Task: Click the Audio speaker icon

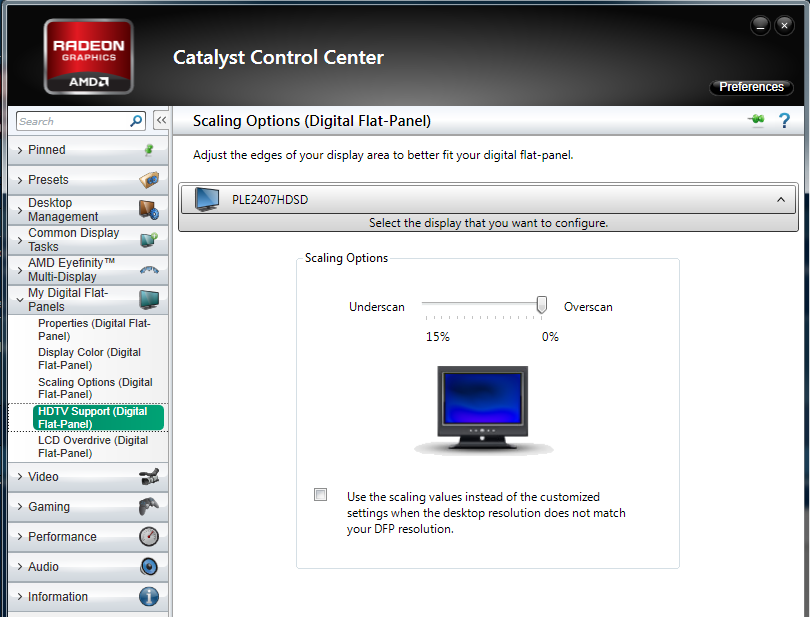Action: point(149,567)
